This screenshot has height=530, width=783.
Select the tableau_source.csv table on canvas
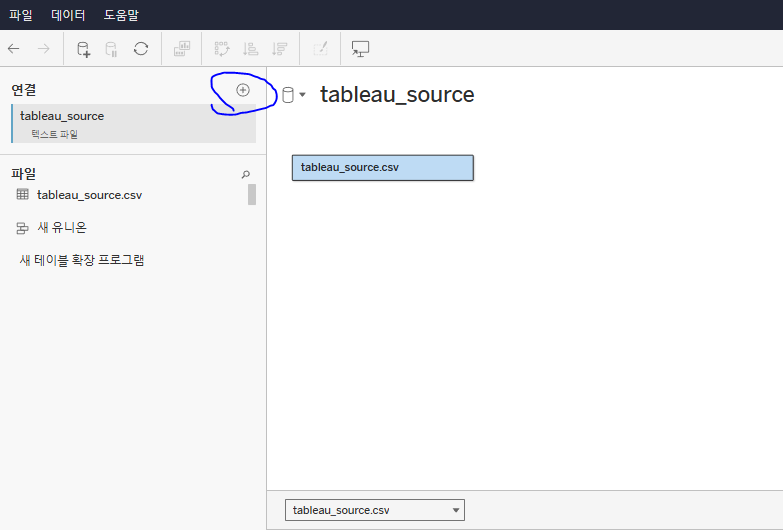pos(383,168)
